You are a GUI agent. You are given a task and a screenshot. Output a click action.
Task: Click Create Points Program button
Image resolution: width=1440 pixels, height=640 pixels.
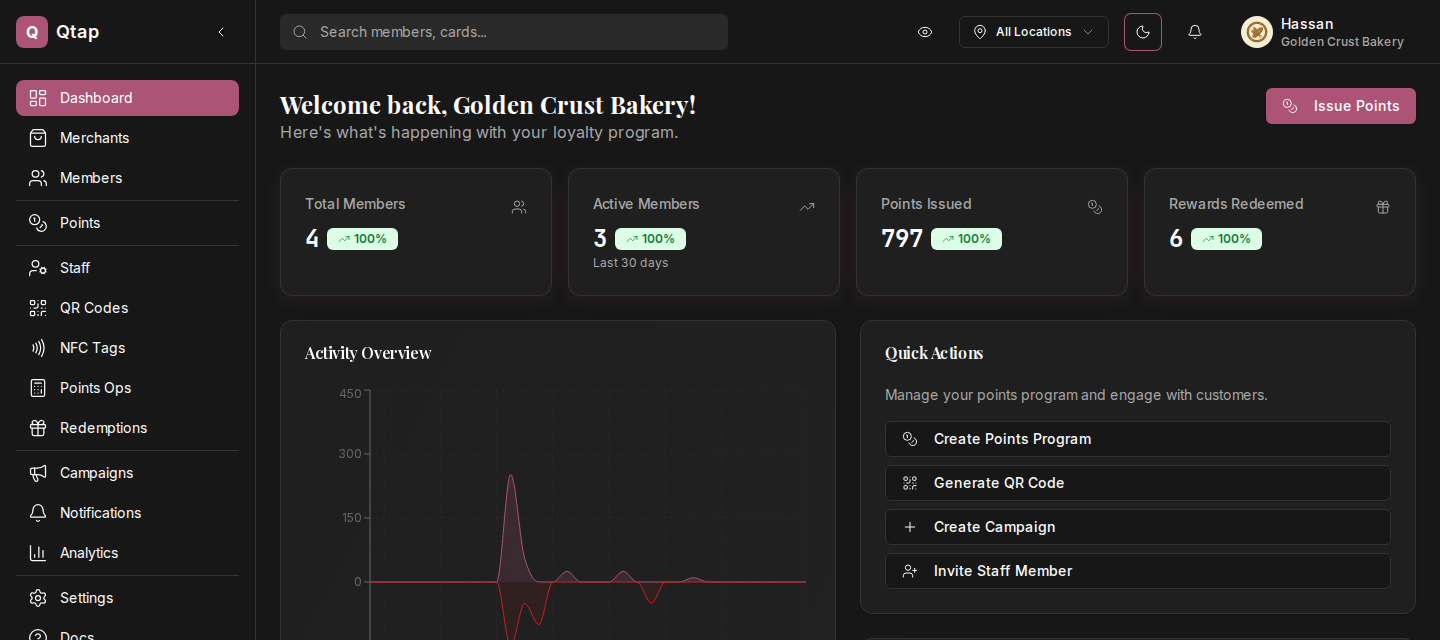[x=1138, y=439]
